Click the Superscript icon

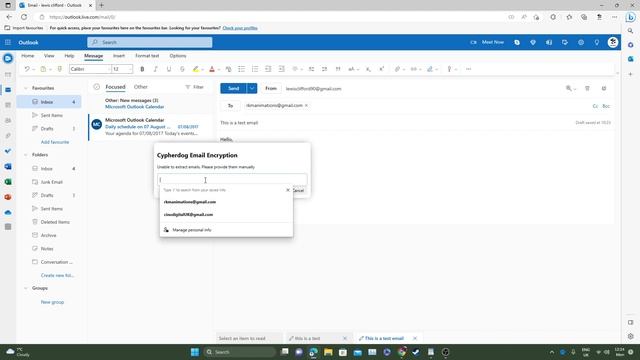(x=382, y=69)
